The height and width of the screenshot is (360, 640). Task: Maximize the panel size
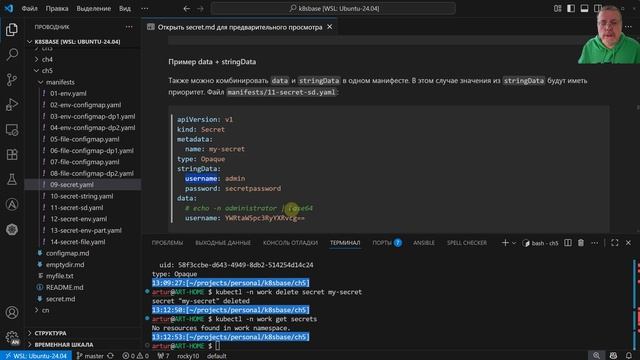[x=615, y=243]
